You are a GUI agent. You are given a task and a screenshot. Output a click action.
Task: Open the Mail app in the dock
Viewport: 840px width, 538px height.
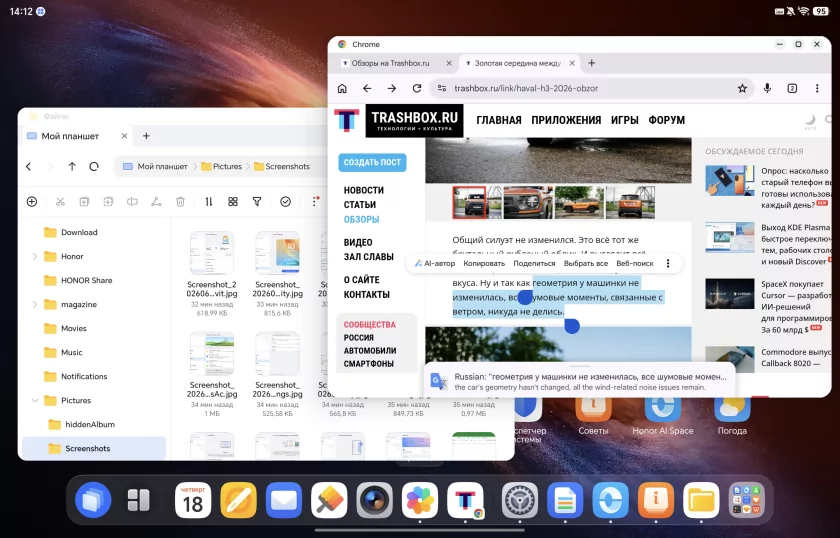point(284,500)
